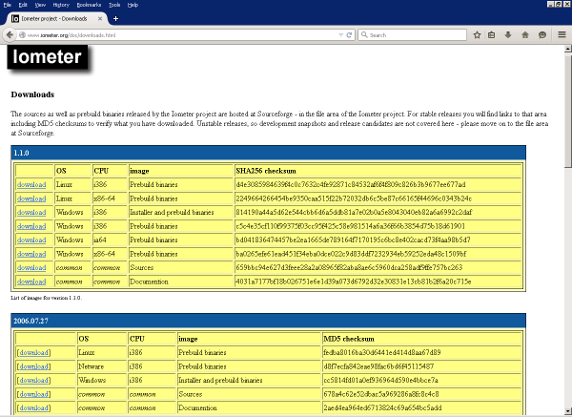Open the bookmarks list icon

click(x=492, y=35)
